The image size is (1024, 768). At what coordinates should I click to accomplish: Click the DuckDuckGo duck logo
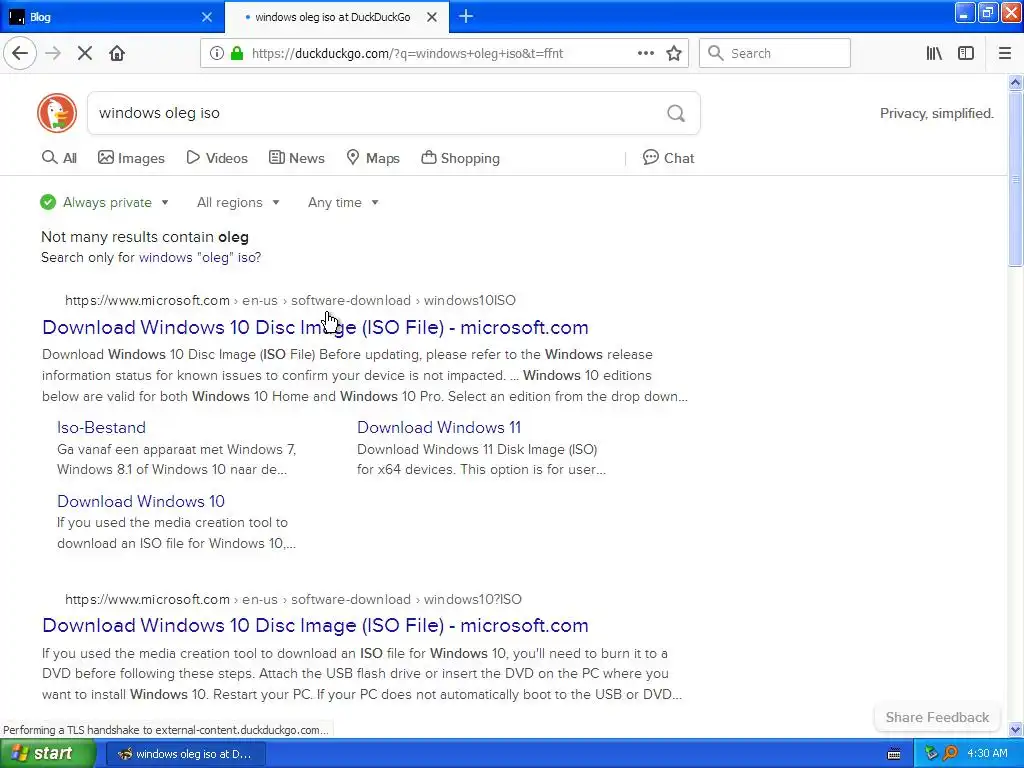57,113
